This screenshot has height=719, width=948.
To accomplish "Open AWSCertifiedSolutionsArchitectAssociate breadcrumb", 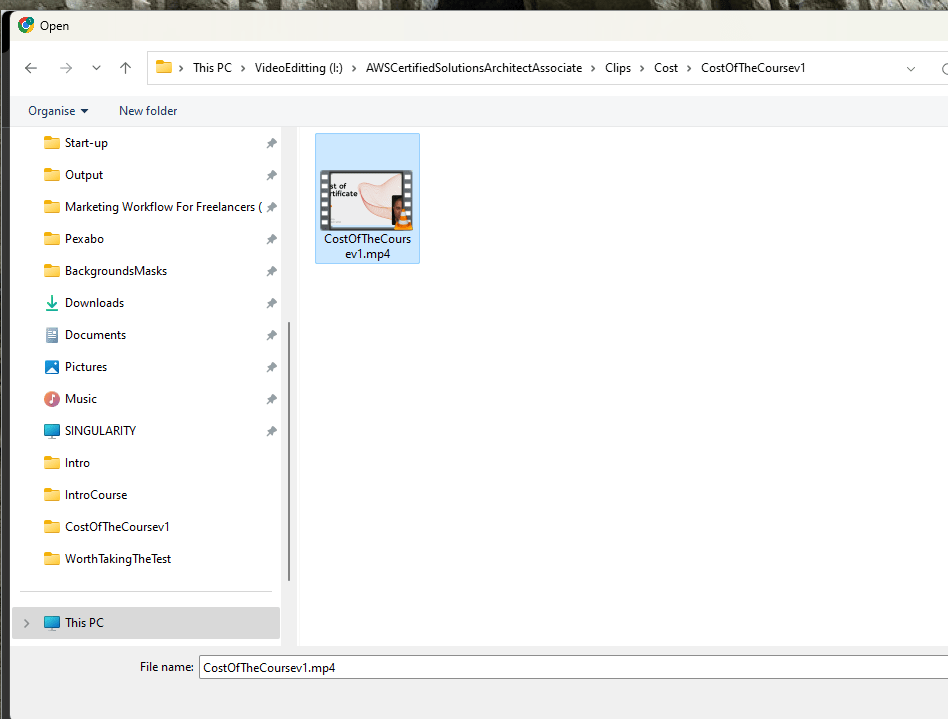I will pyautogui.click(x=474, y=68).
